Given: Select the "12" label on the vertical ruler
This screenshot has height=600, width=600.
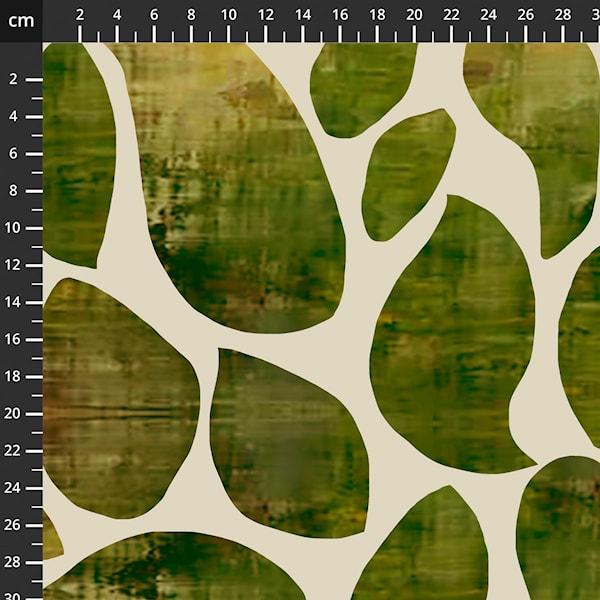Looking at the screenshot, I should [12, 265].
